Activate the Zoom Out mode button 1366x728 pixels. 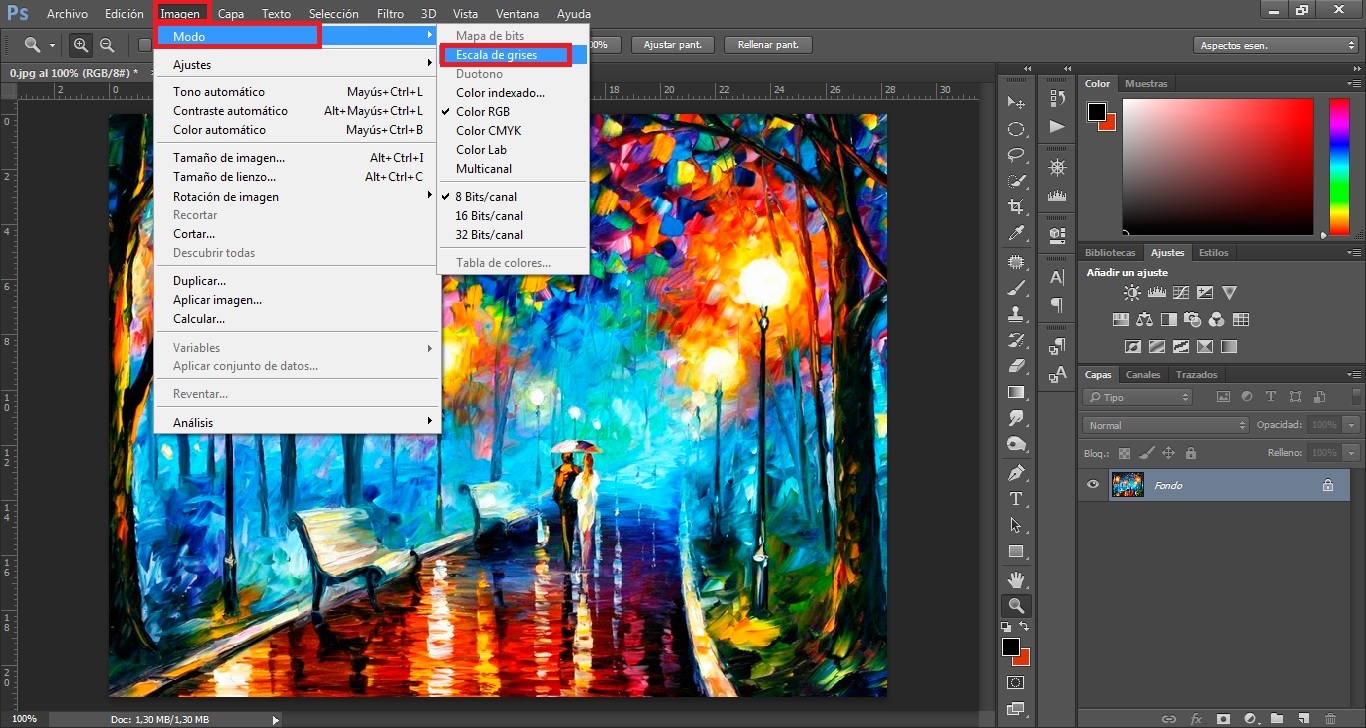(107, 45)
